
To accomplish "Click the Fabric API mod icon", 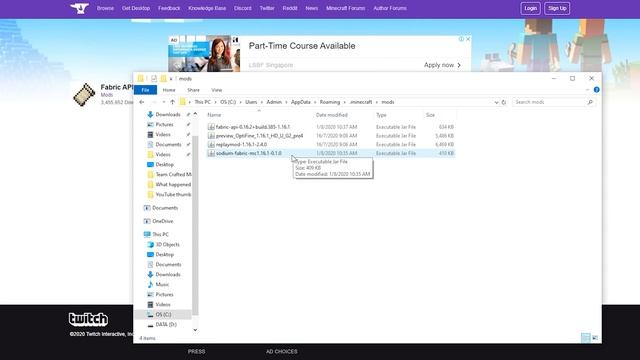I will point(84,94).
